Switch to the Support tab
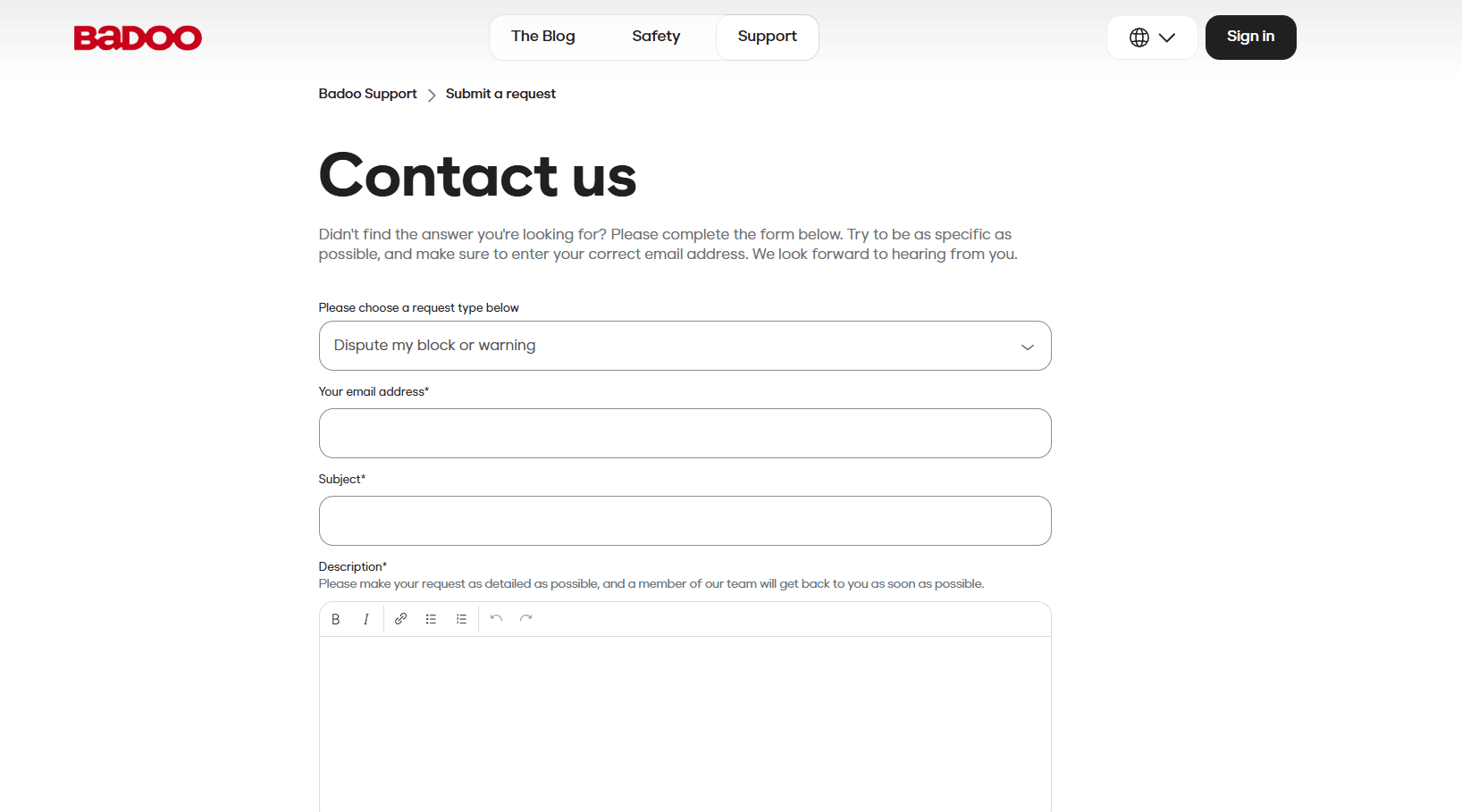This screenshot has width=1462, height=812. (767, 37)
